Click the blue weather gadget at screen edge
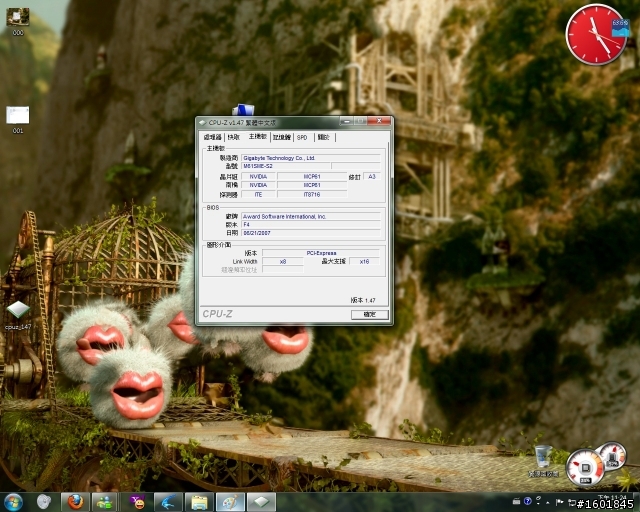 tap(620, 27)
